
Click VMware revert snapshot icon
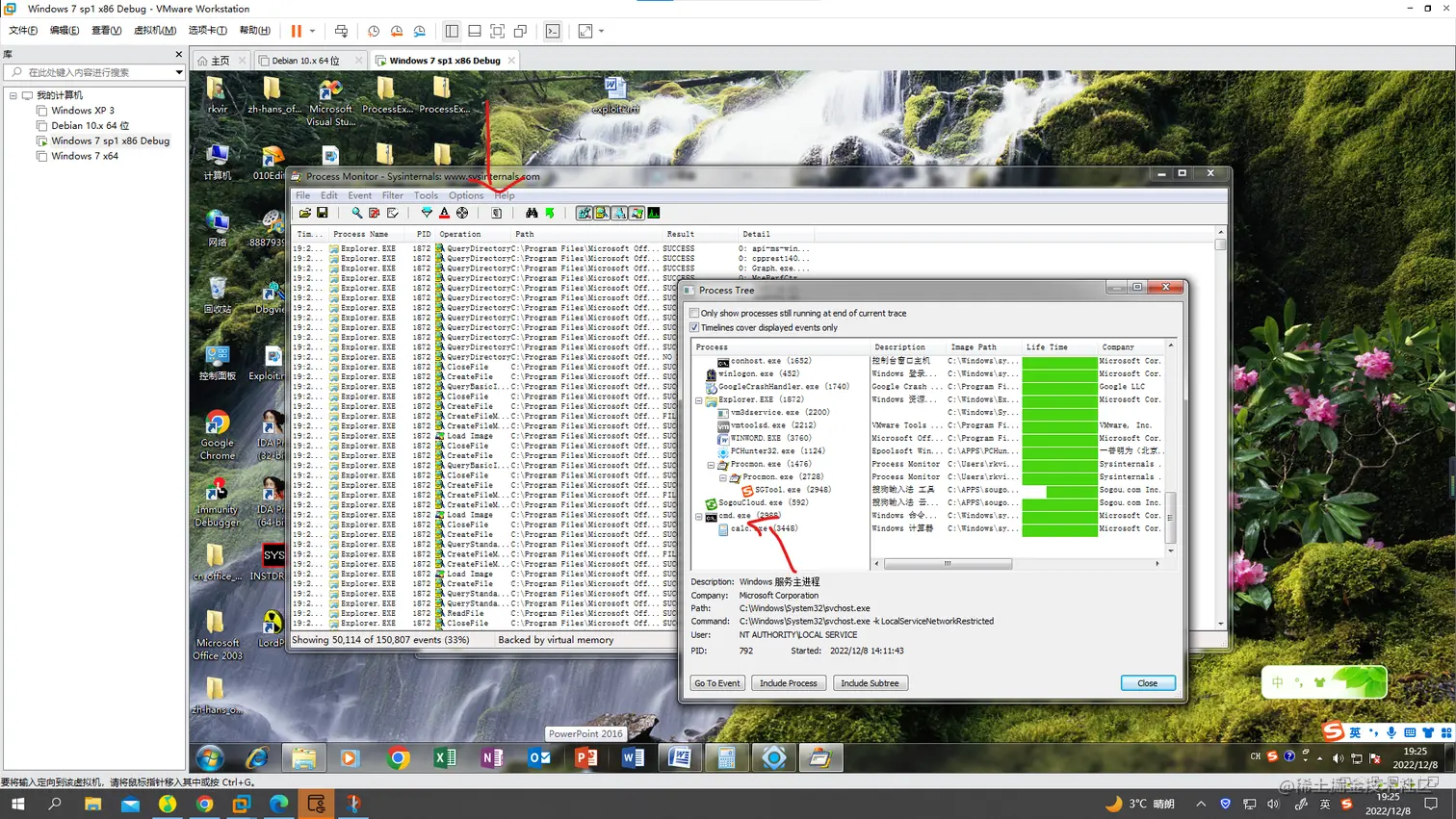pyautogui.click(x=397, y=31)
